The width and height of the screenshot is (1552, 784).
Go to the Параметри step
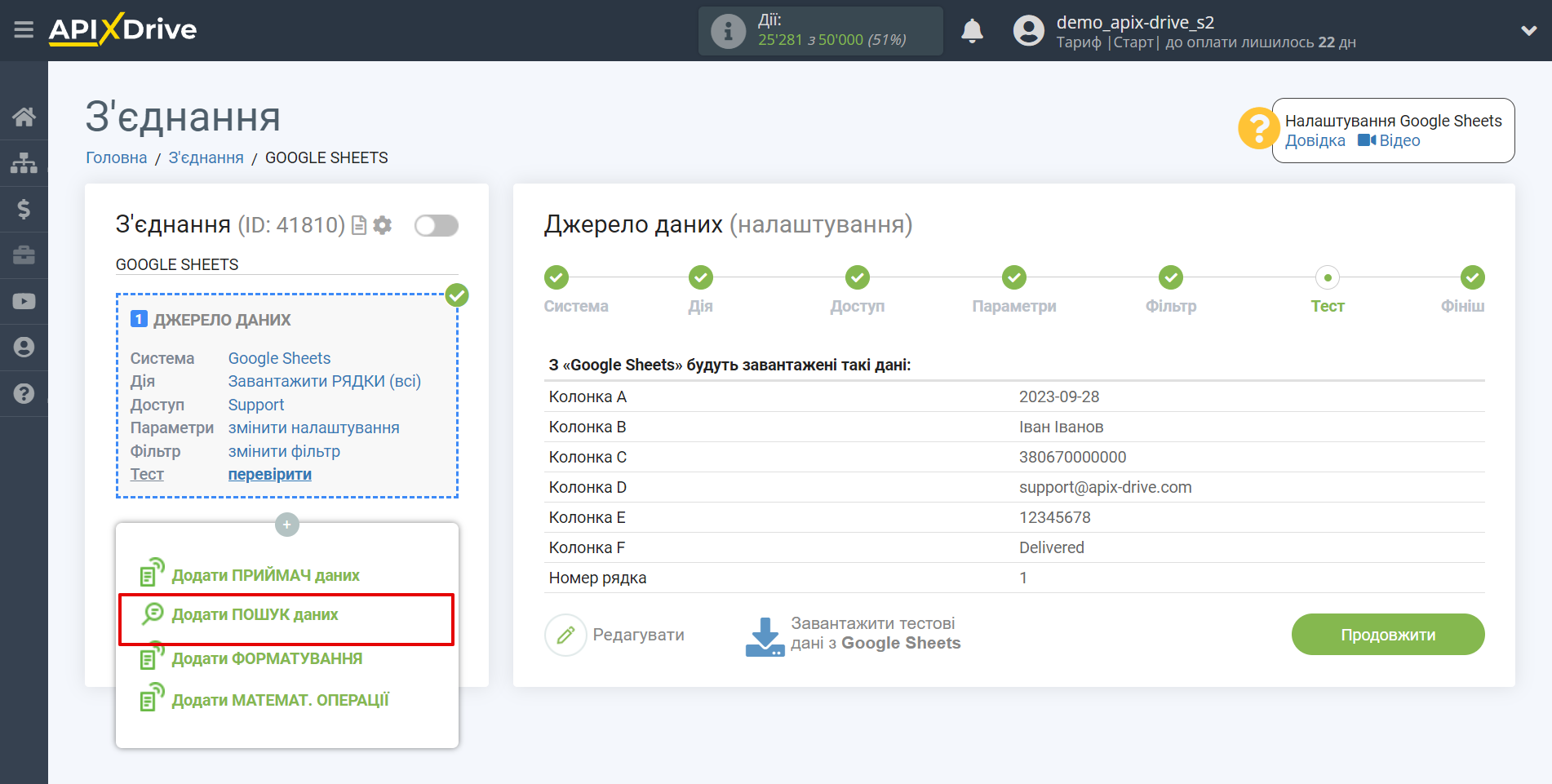point(1013,277)
